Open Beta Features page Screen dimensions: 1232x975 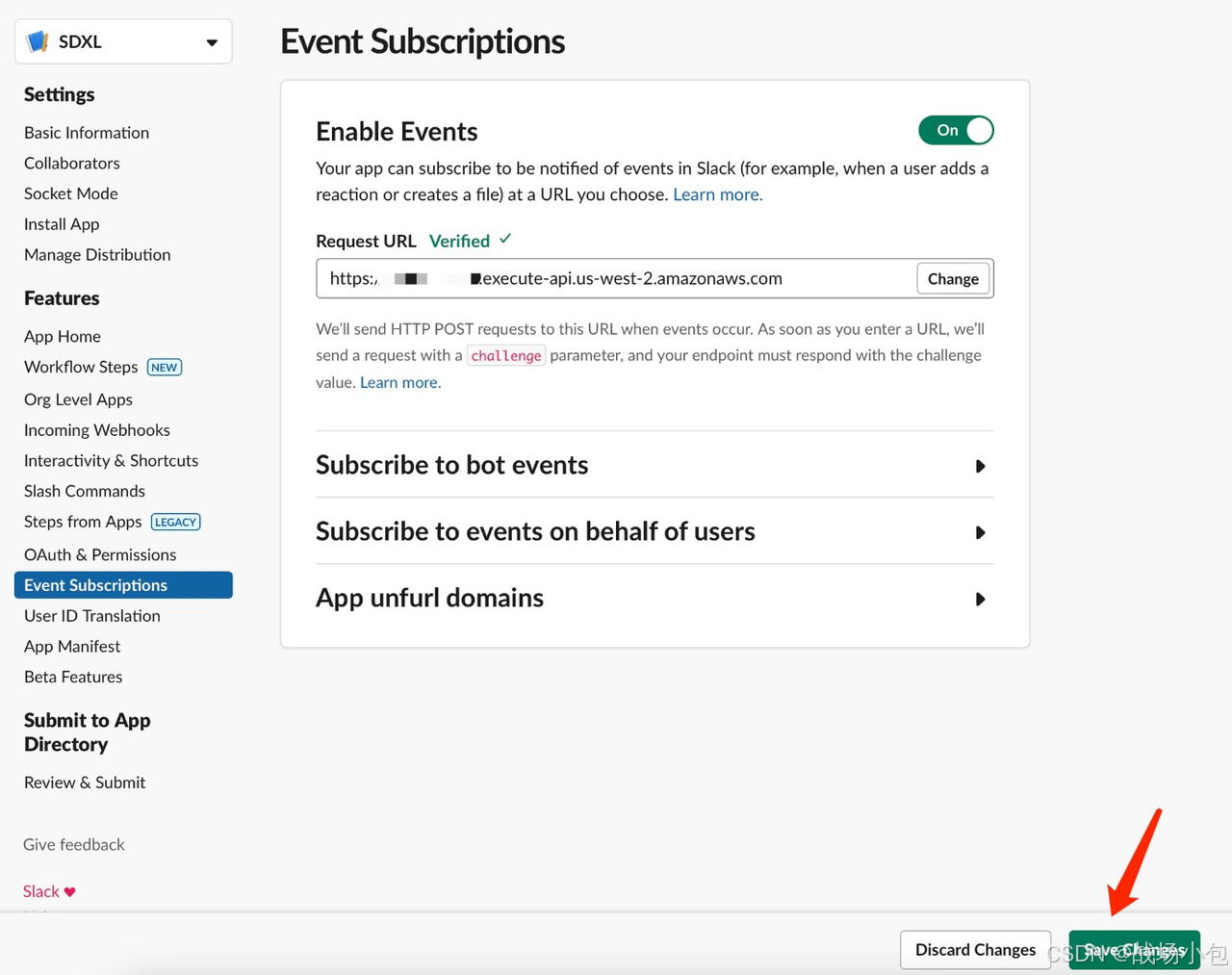click(73, 677)
